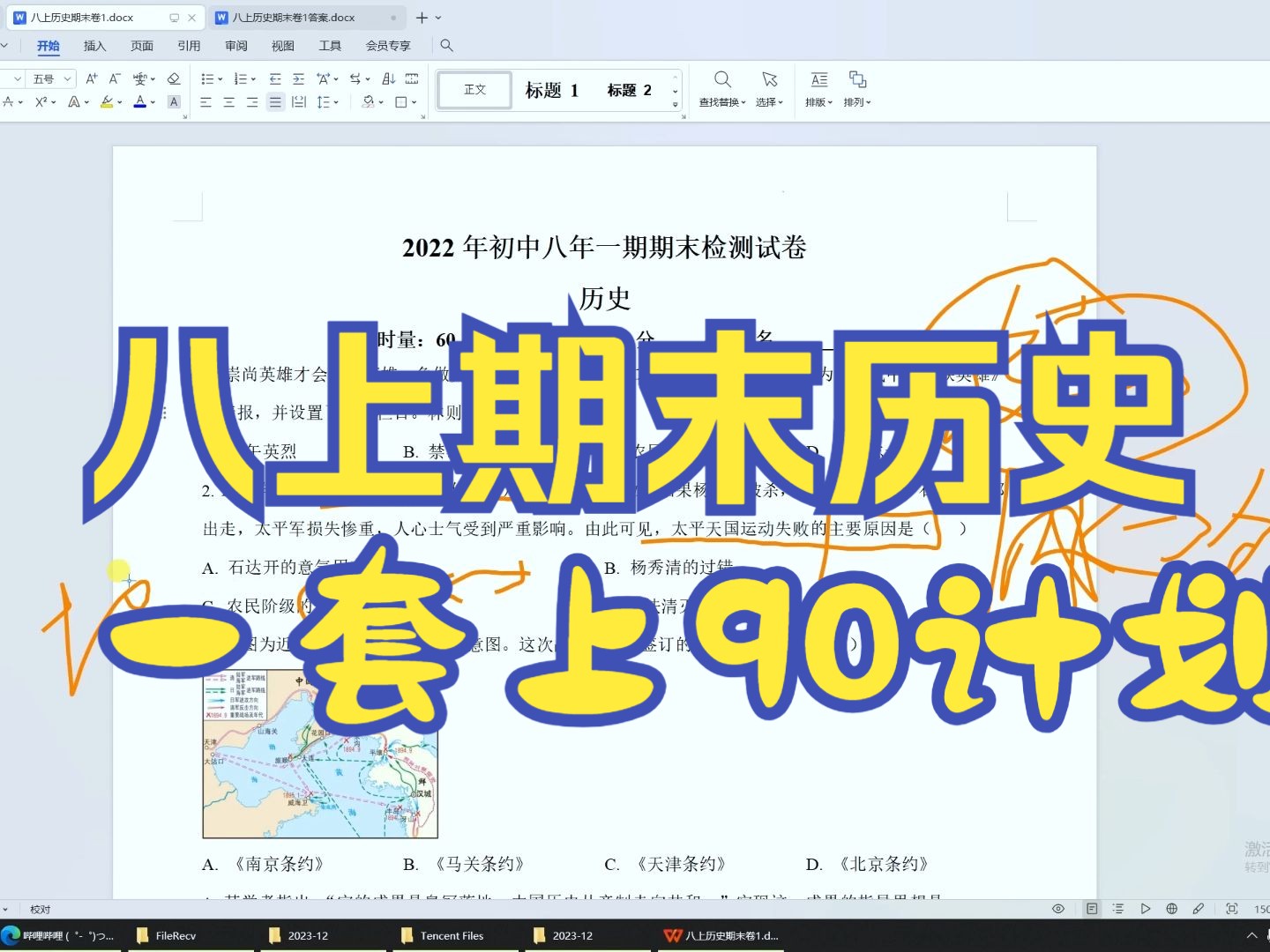The height and width of the screenshot is (952, 1270).
Task: Apply the 正文 body style
Action: point(474,89)
